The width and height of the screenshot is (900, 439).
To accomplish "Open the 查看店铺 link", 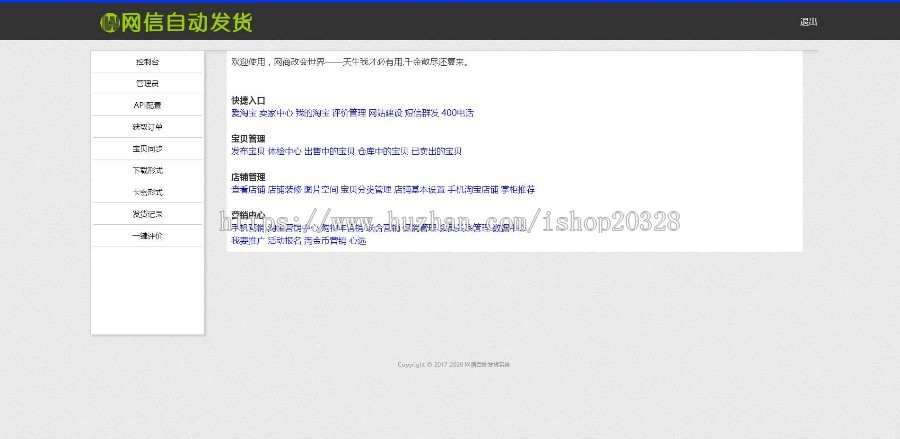I will 248,189.
